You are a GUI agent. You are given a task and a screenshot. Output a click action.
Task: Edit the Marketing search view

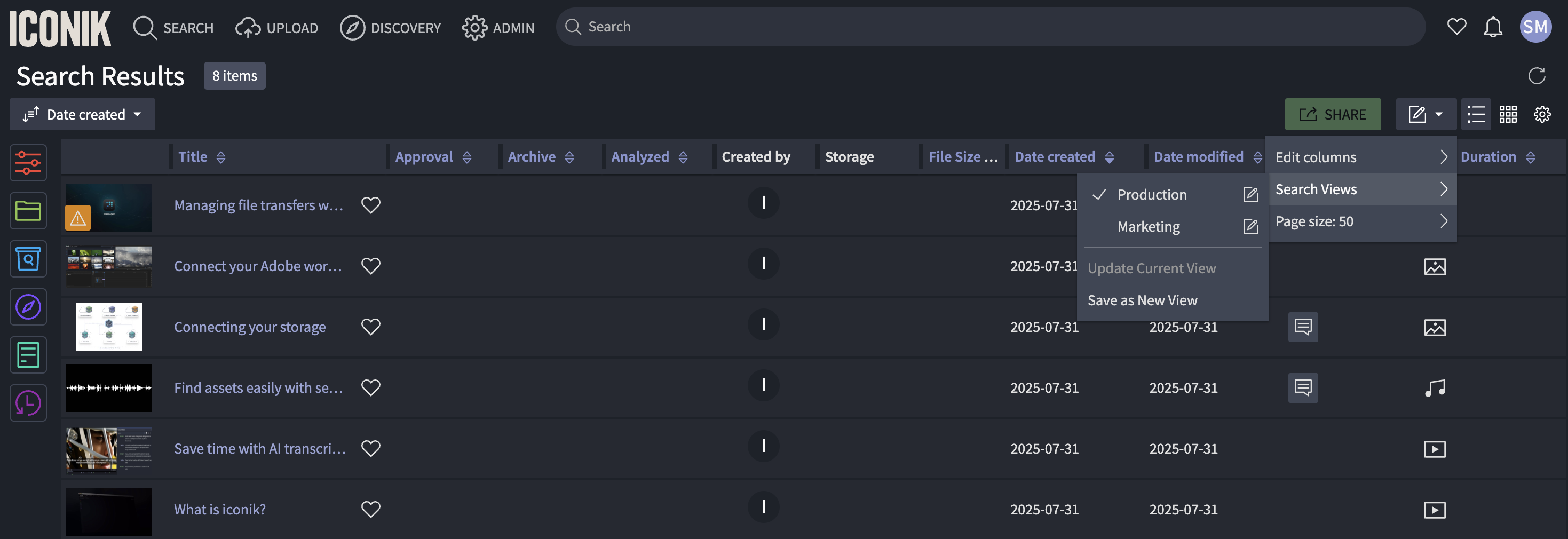[x=1250, y=227]
